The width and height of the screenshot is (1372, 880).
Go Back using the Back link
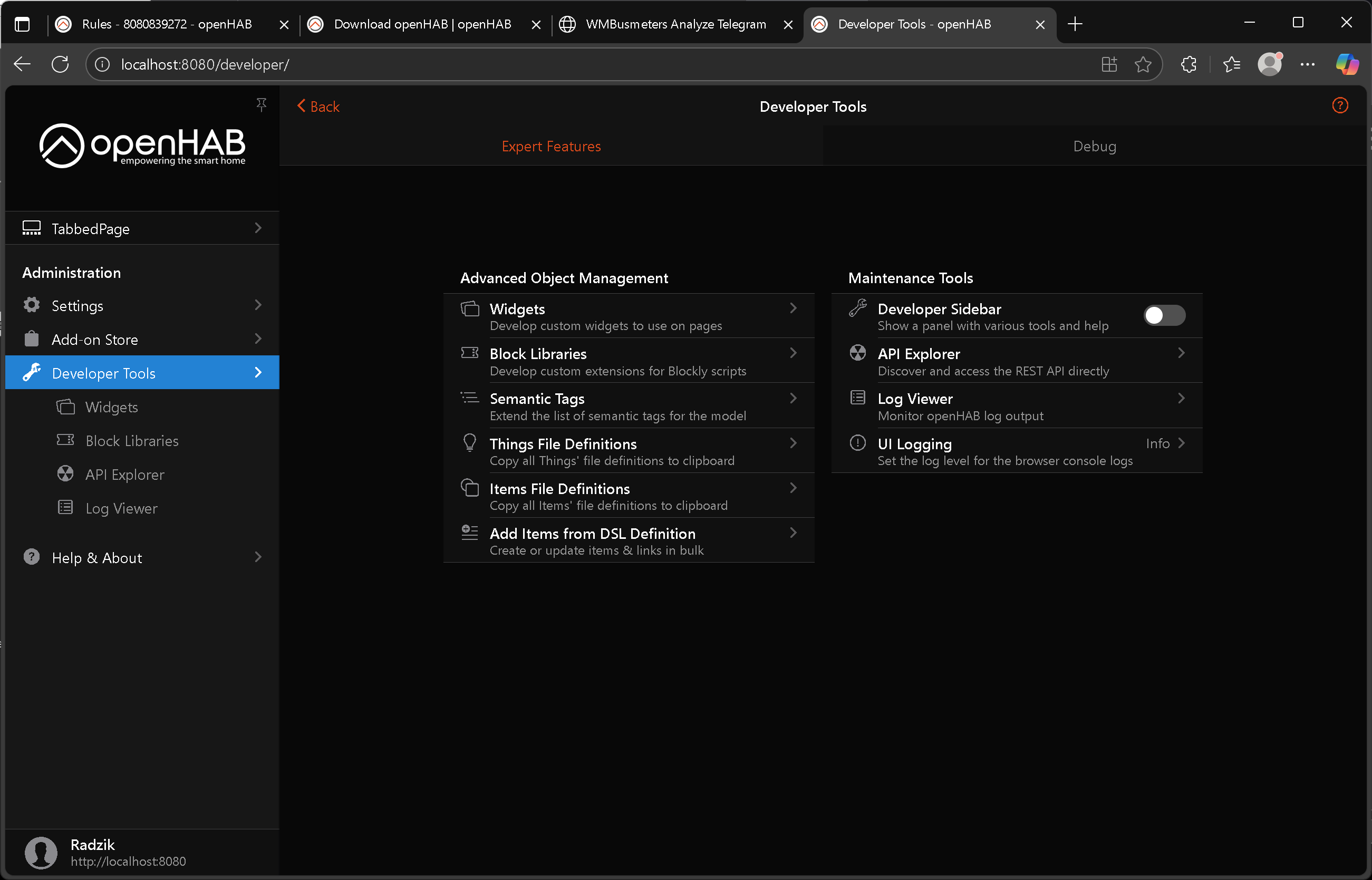tap(318, 107)
